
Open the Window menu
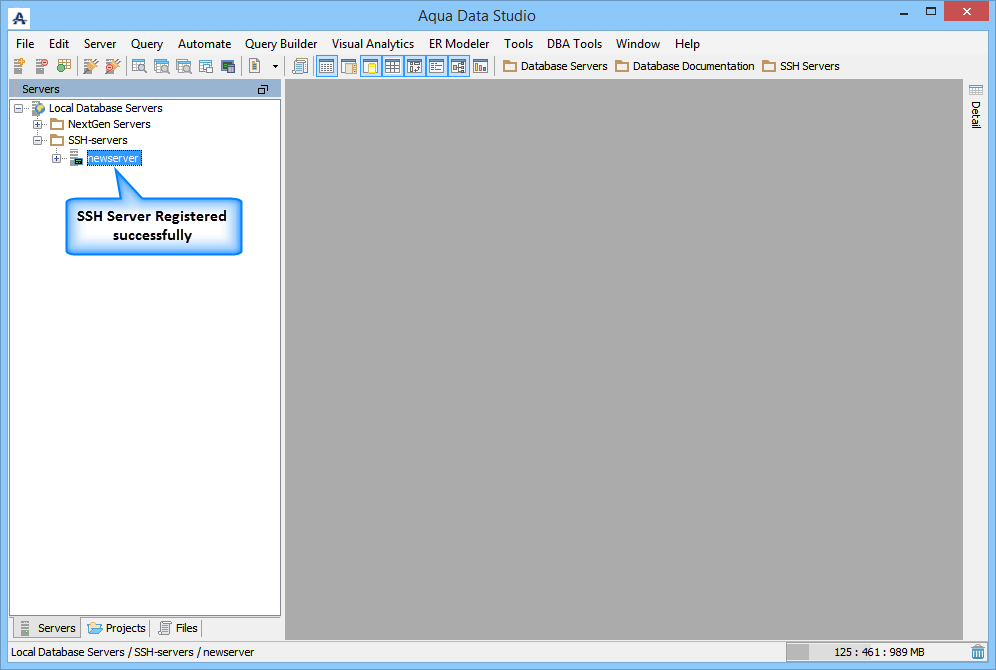[x=638, y=44]
